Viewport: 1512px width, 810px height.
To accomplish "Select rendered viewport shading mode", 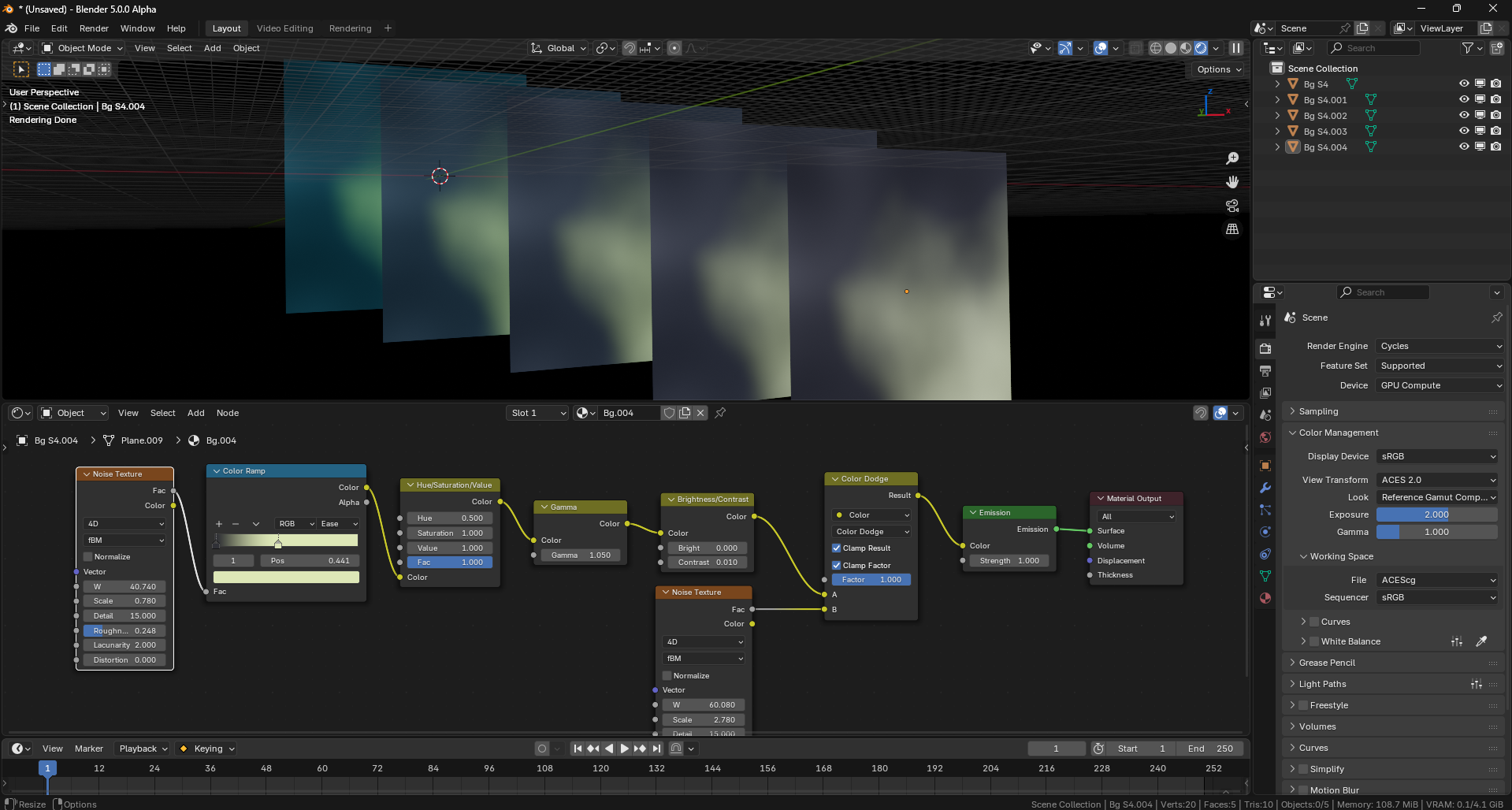I will (x=1201, y=48).
